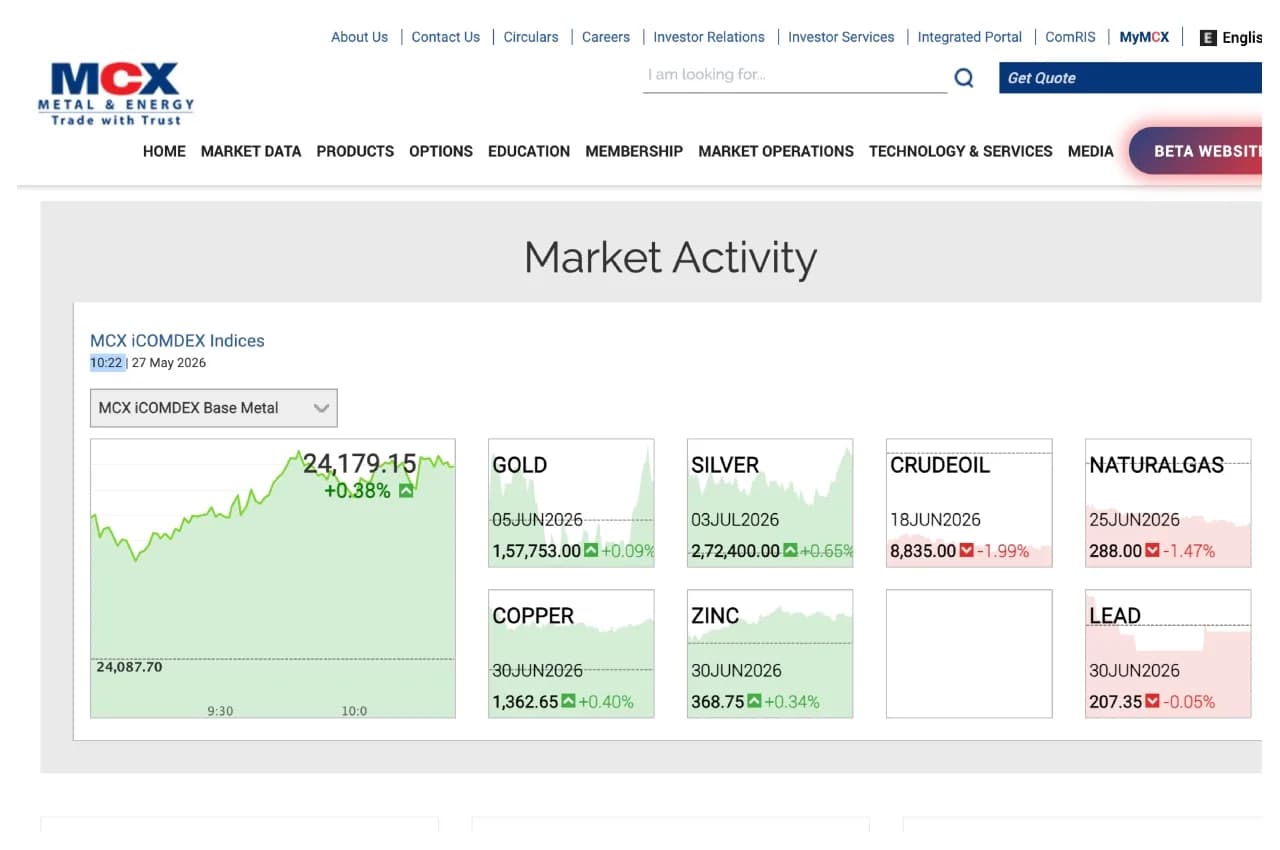Open the Integrated Portal link
Viewport: 1280px width, 850px height.
tap(970, 37)
